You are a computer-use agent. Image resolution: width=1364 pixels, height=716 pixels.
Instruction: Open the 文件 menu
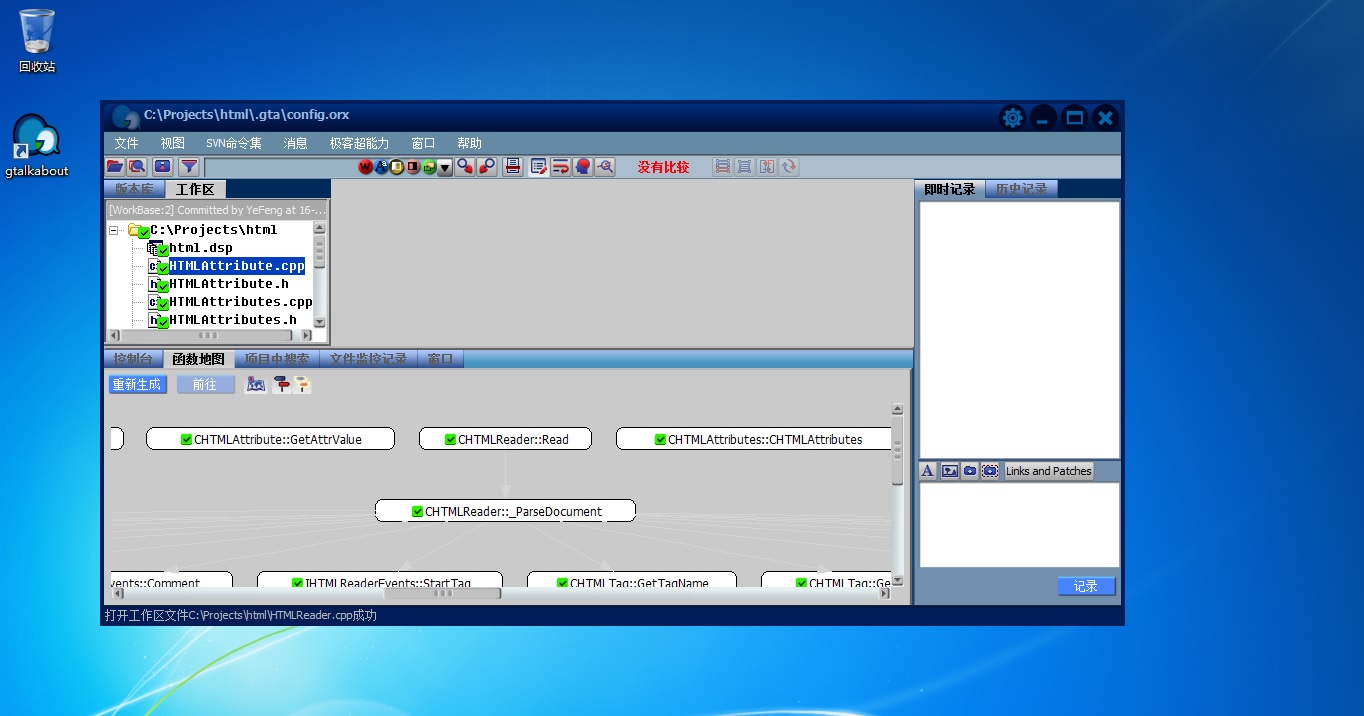pos(126,144)
